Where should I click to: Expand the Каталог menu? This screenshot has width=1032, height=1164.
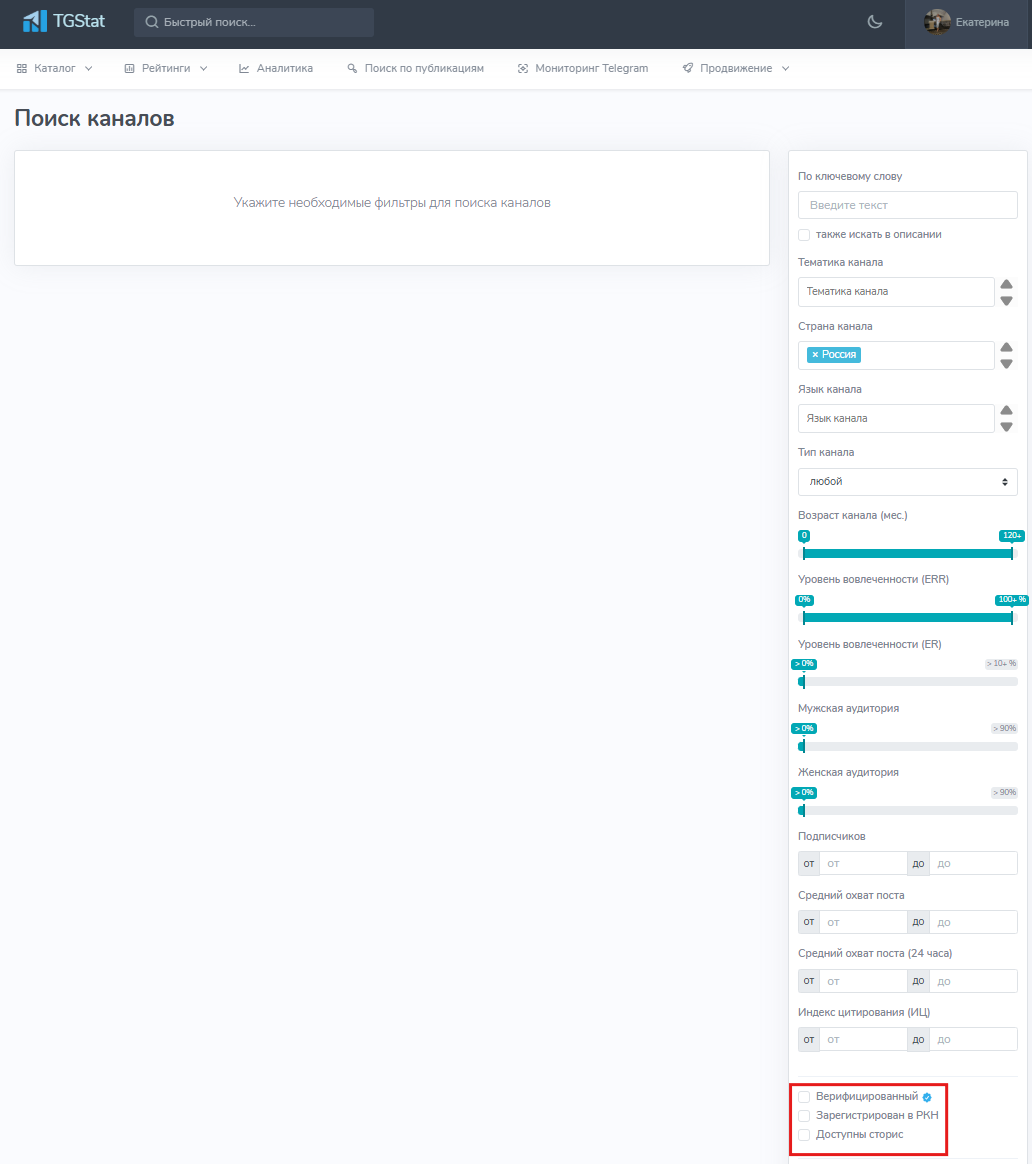click(55, 68)
